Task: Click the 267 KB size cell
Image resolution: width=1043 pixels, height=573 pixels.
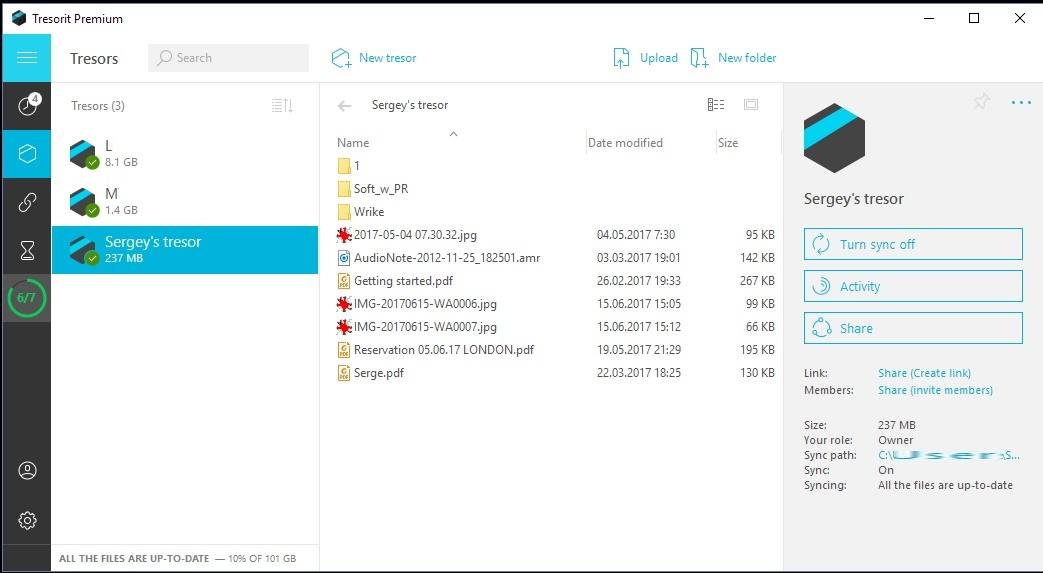Action: 757,281
